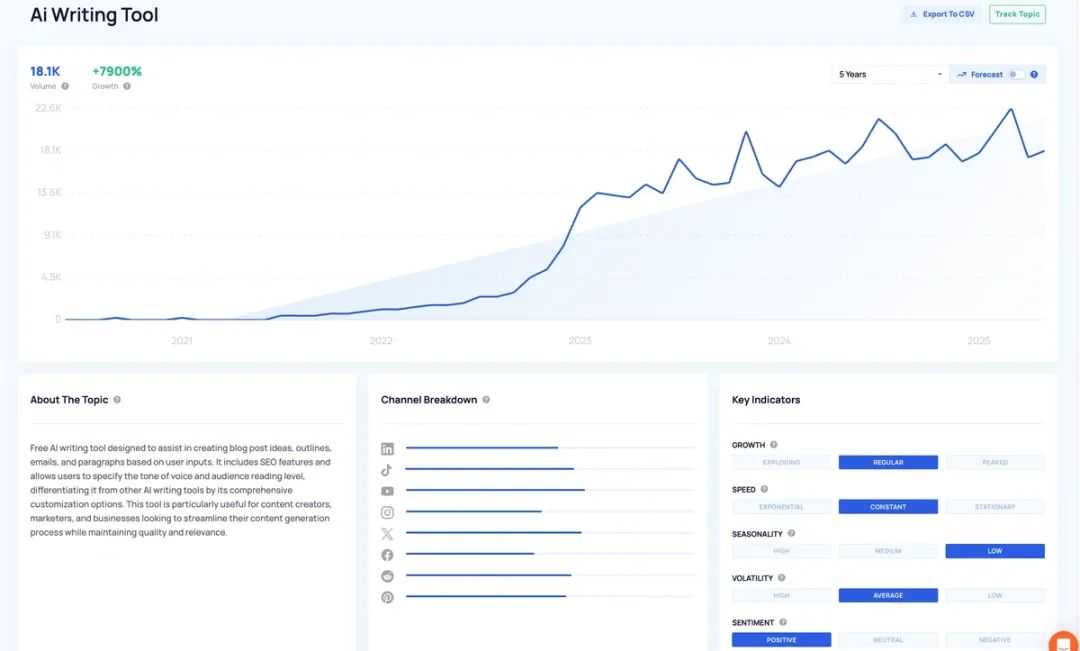Click the Growth percentage help icon
This screenshot has height=651, width=1080.
point(127,86)
